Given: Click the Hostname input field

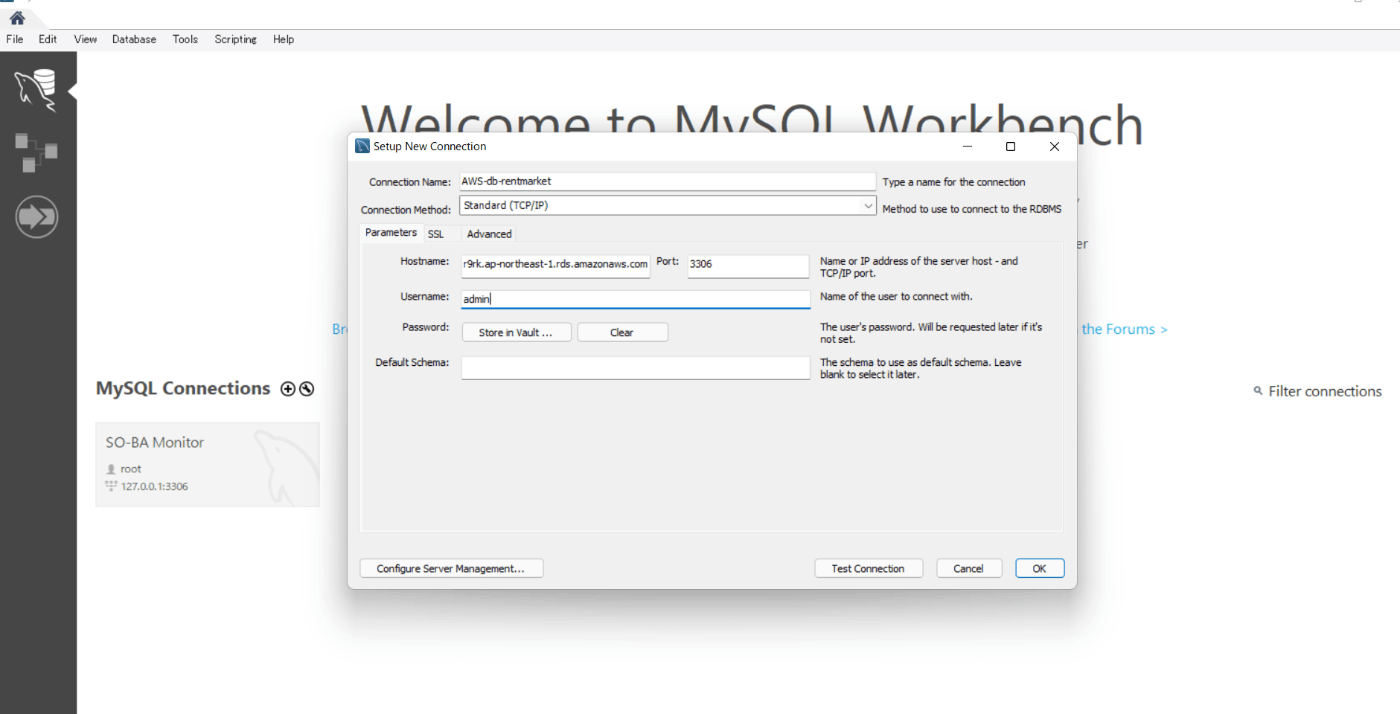Looking at the screenshot, I should click(x=556, y=266).
